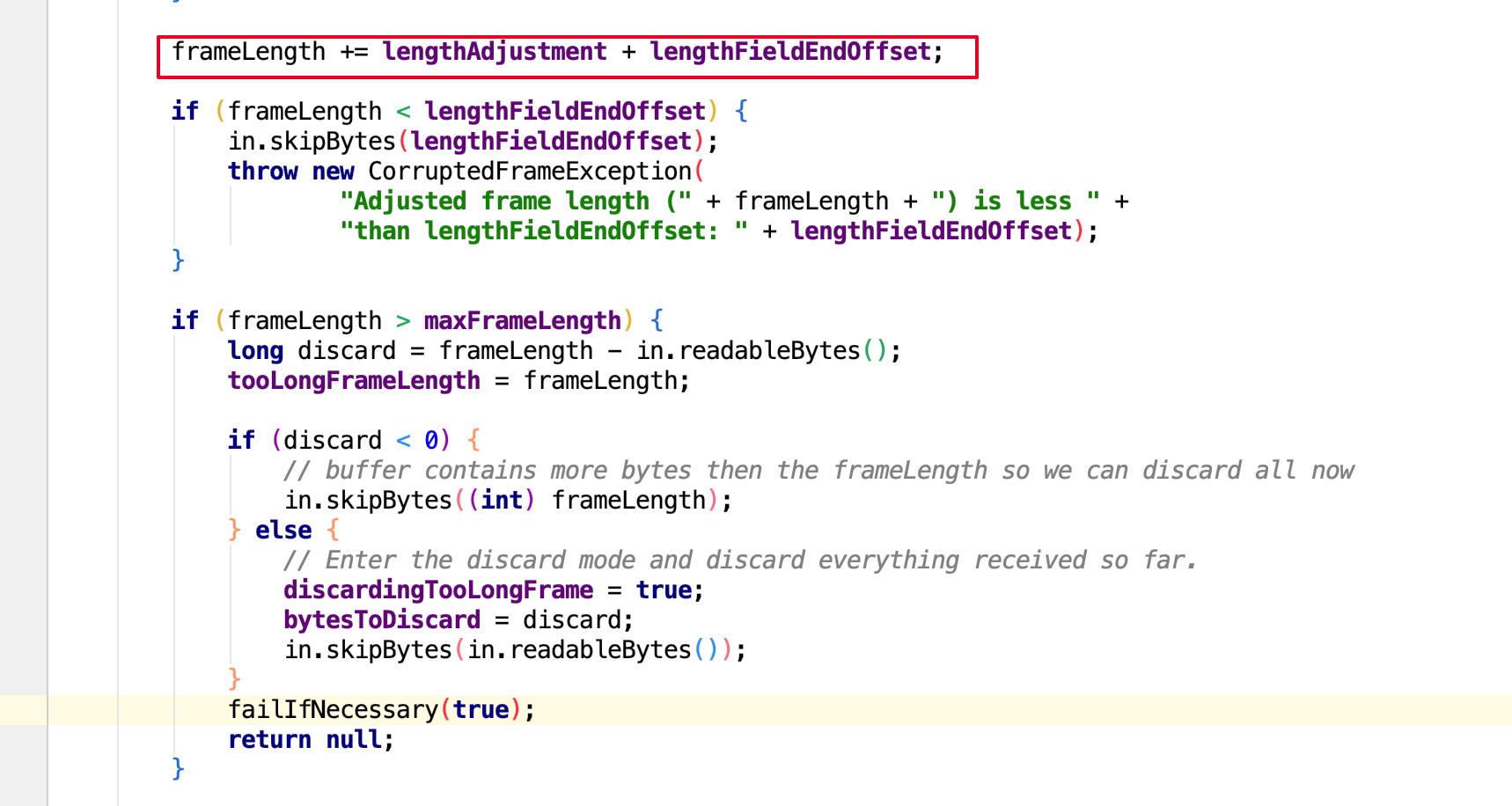
Task: Select the maxFrameLength field name
Action: [523, 321]
